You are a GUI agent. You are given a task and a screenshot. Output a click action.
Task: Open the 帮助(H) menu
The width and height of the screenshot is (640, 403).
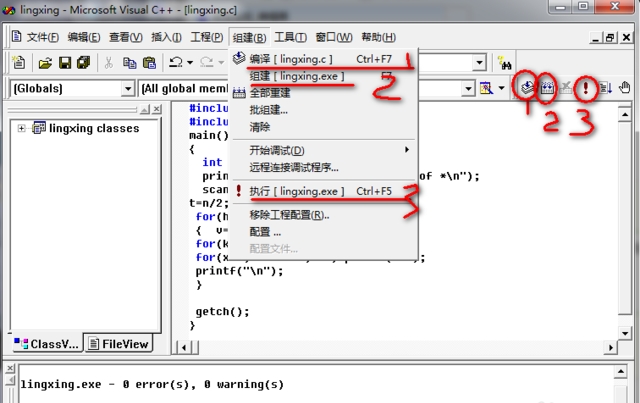point(378,38)
